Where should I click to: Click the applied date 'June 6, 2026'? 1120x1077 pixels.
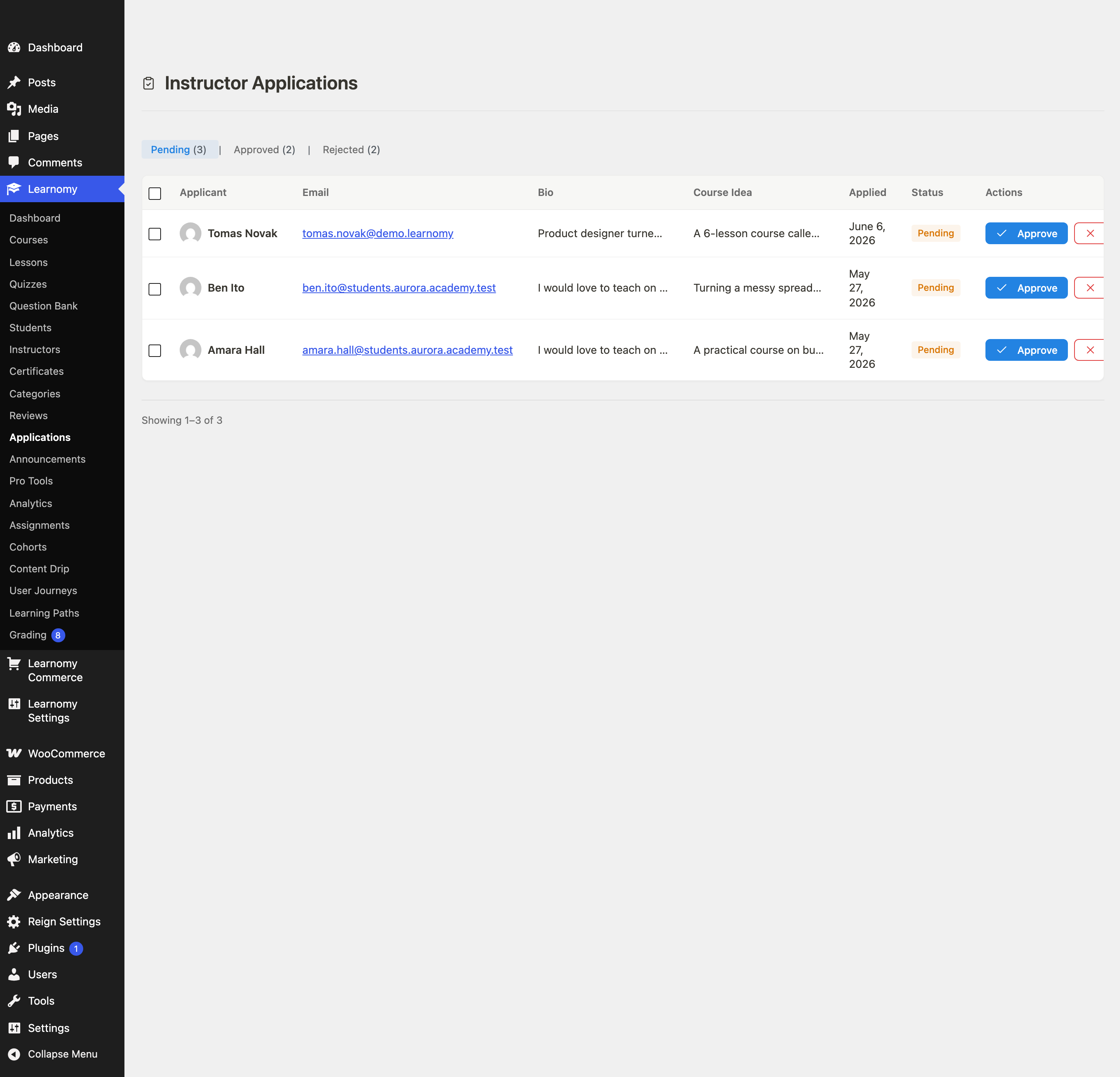click(867, 233)
